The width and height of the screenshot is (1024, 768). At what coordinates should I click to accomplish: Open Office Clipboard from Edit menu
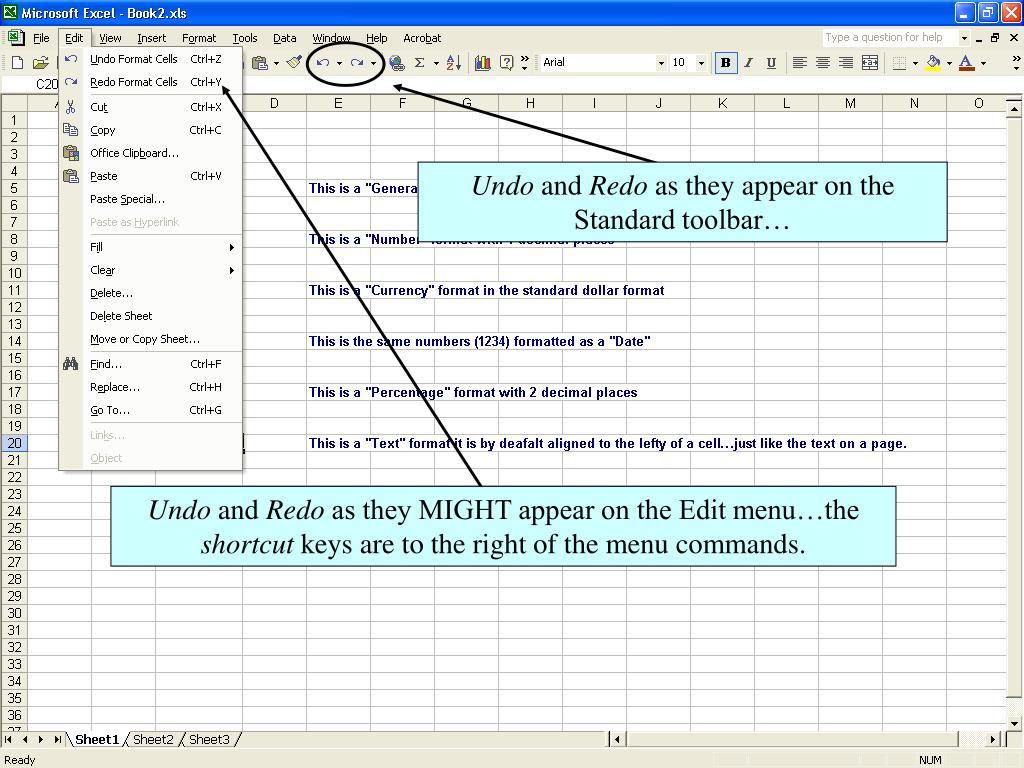[x=150, y=153]
